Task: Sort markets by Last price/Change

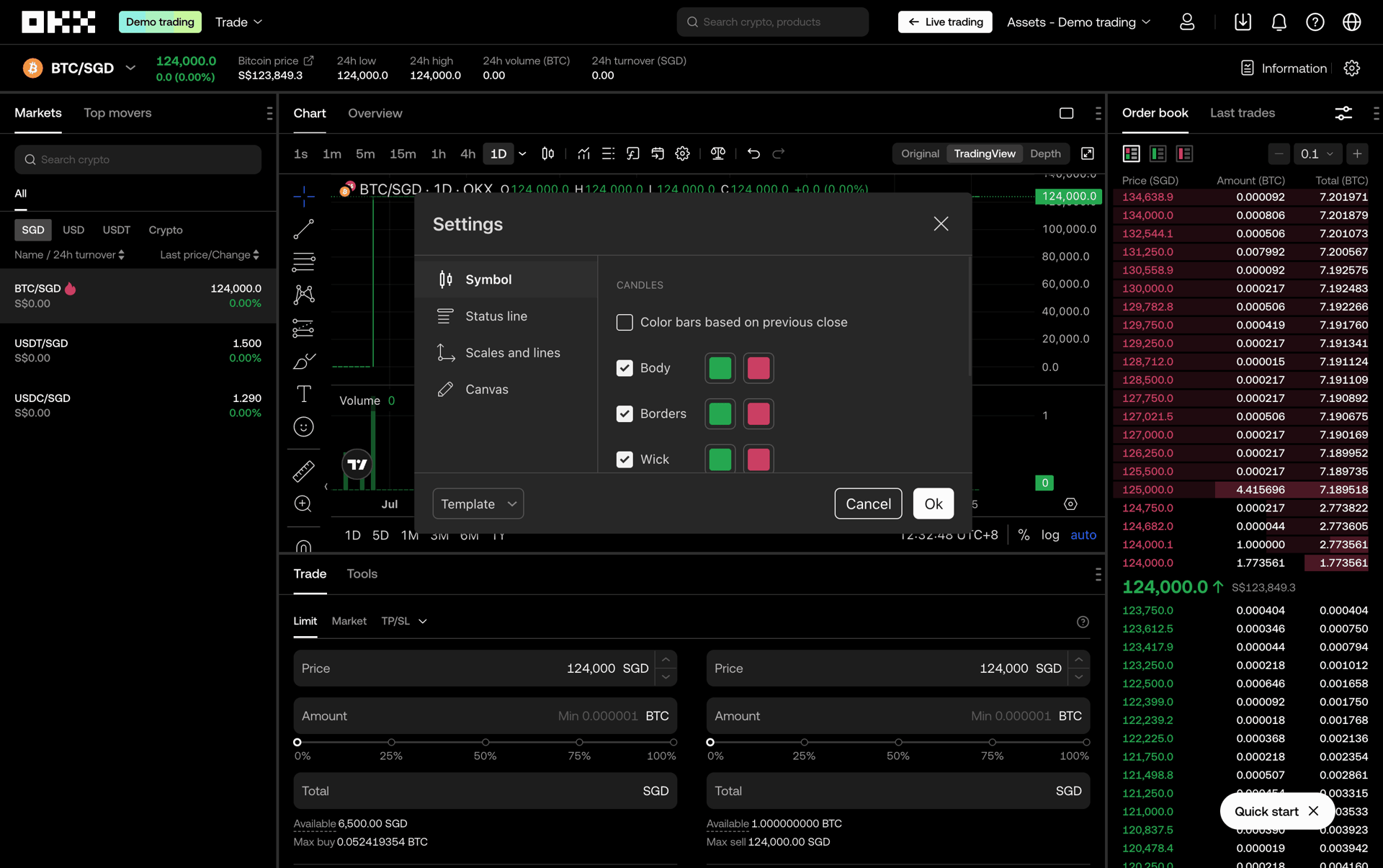Action: [210, 255]
